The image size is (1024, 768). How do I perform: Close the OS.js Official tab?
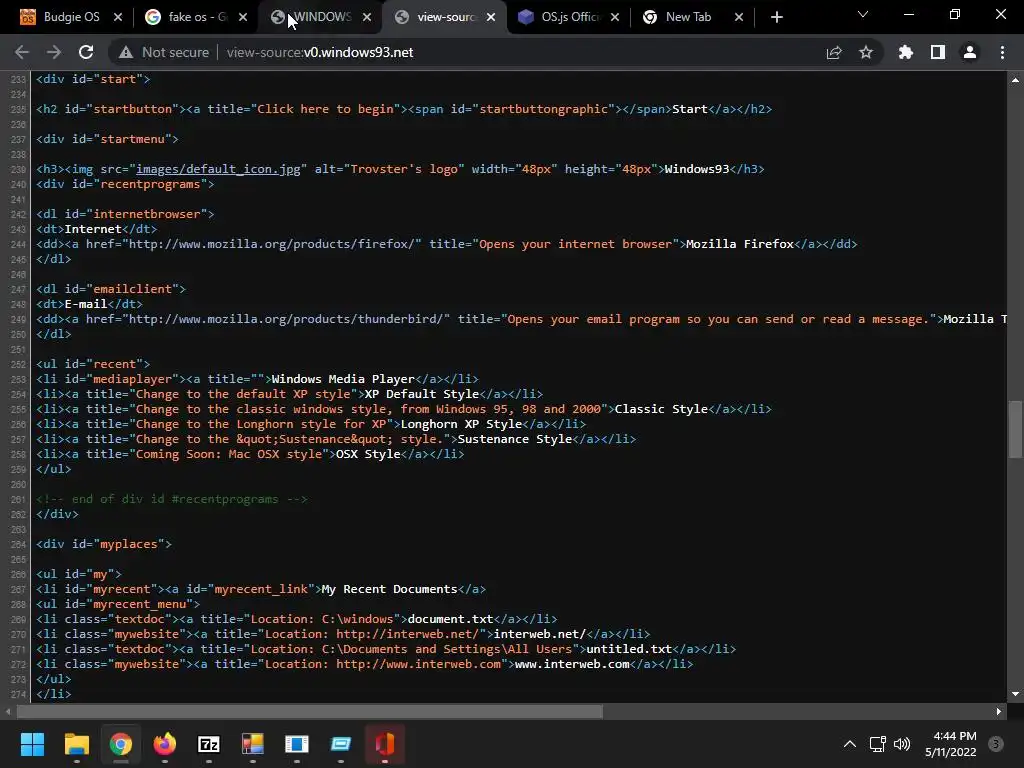pyautogui.click(x=615, y=18)
